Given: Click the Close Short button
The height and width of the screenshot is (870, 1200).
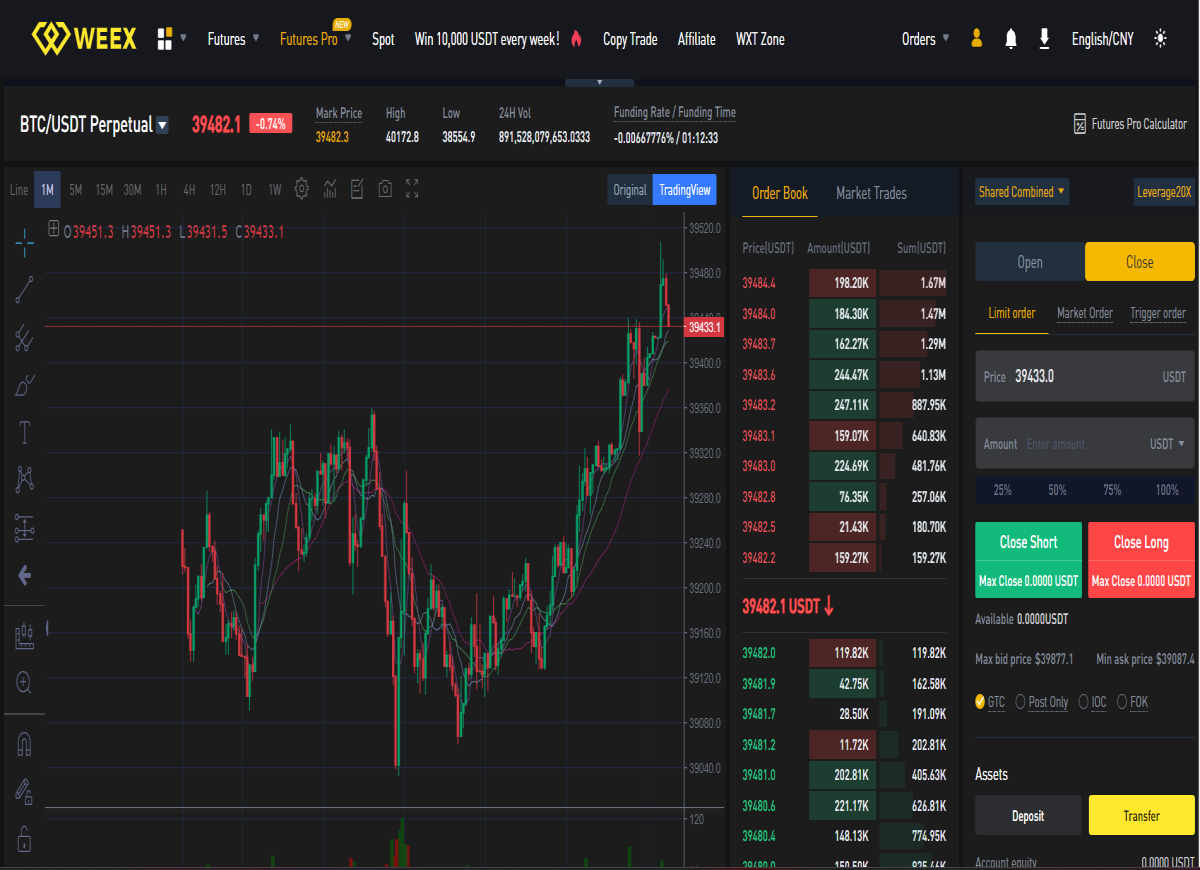Looking at the screenshot, I should click(x=1028, y=560).
